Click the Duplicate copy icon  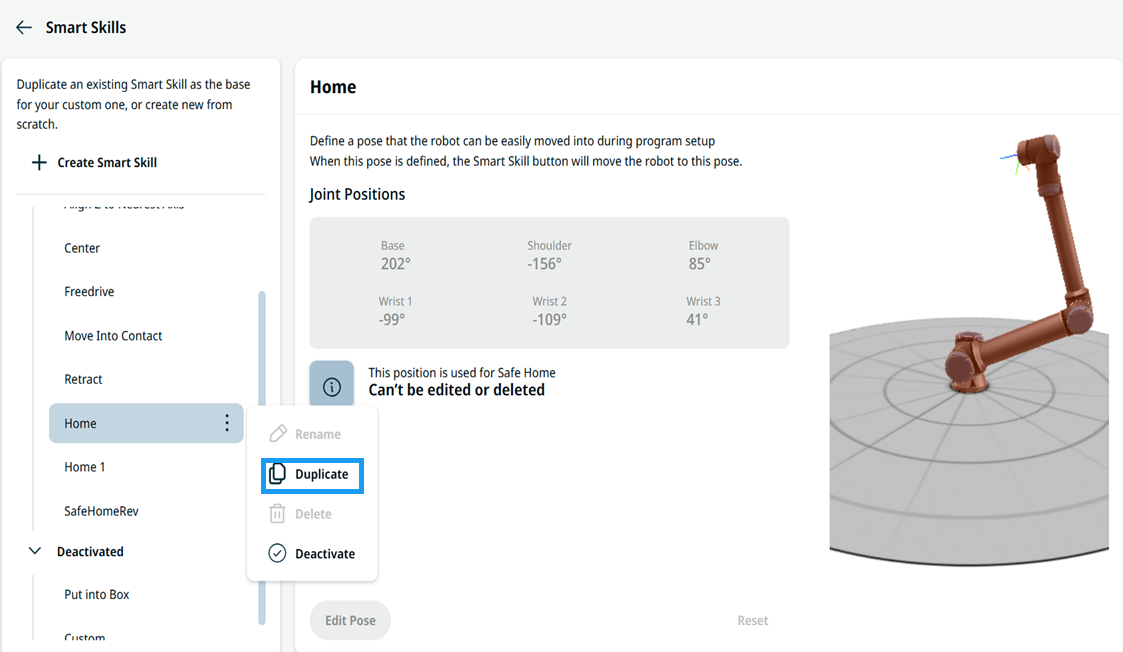[277, 474]
